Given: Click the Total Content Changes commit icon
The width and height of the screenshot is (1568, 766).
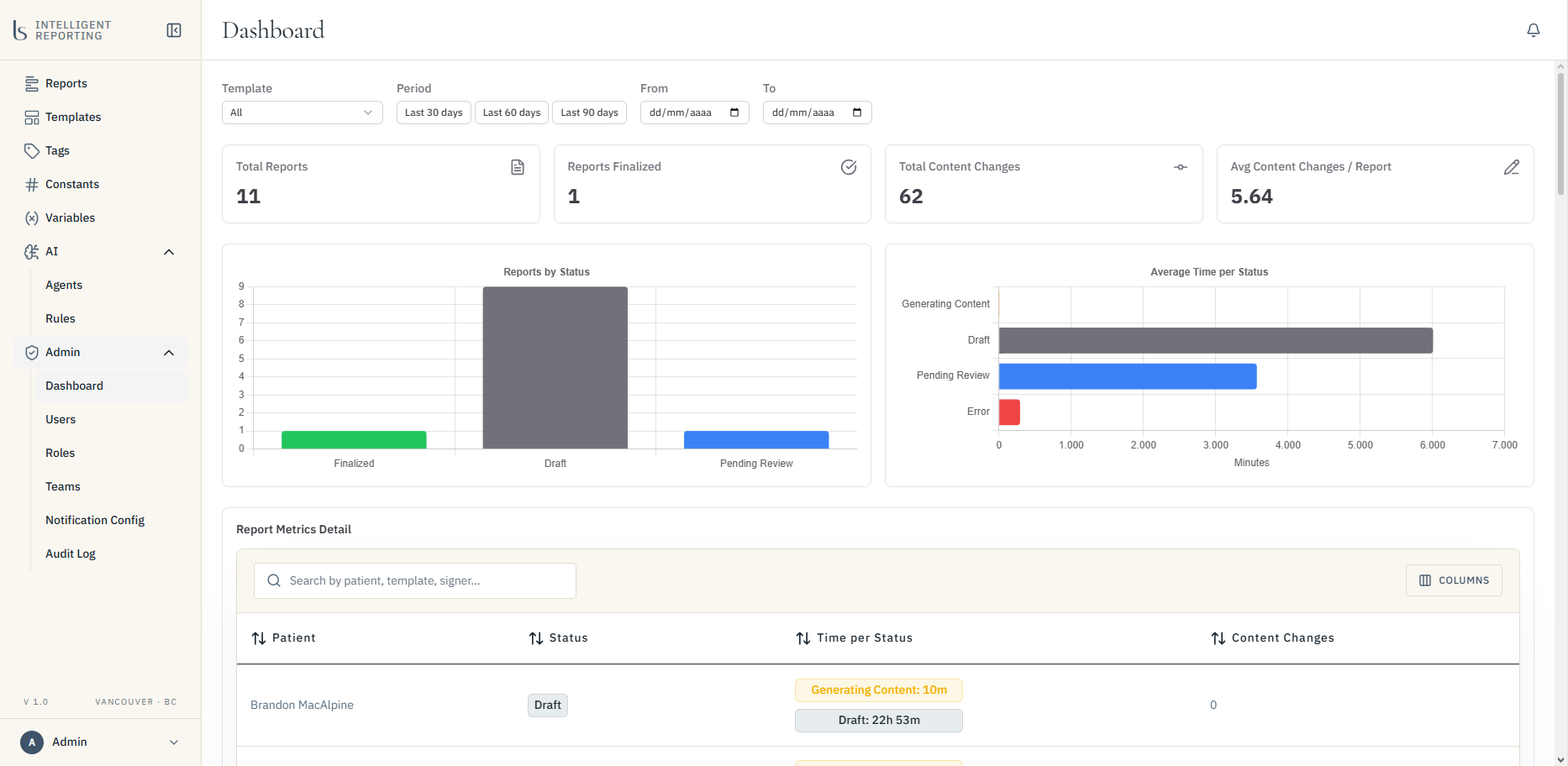Looking at the screenshot, I should point(1181,167).
